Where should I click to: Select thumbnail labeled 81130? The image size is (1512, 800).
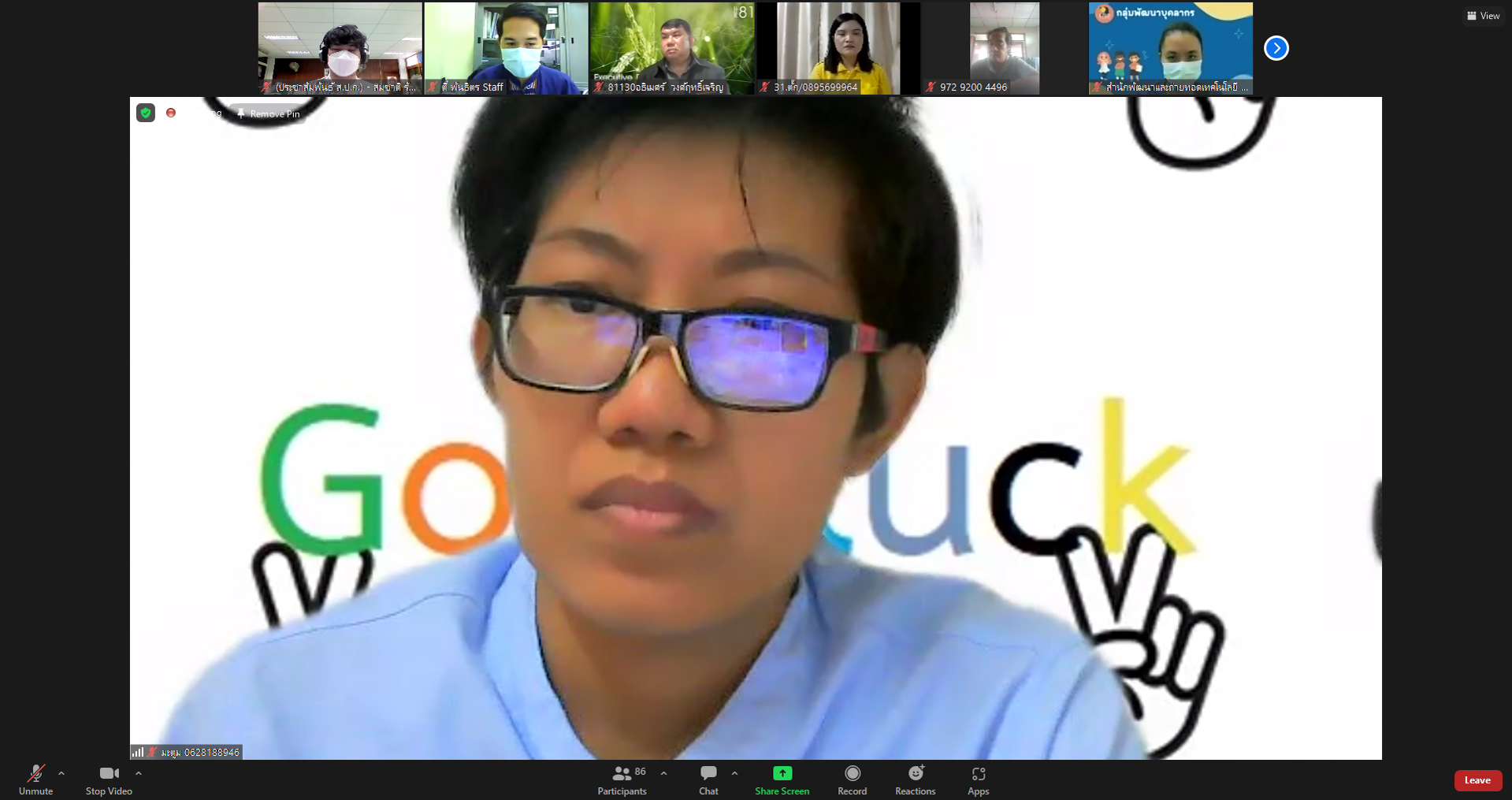(672, 48)
